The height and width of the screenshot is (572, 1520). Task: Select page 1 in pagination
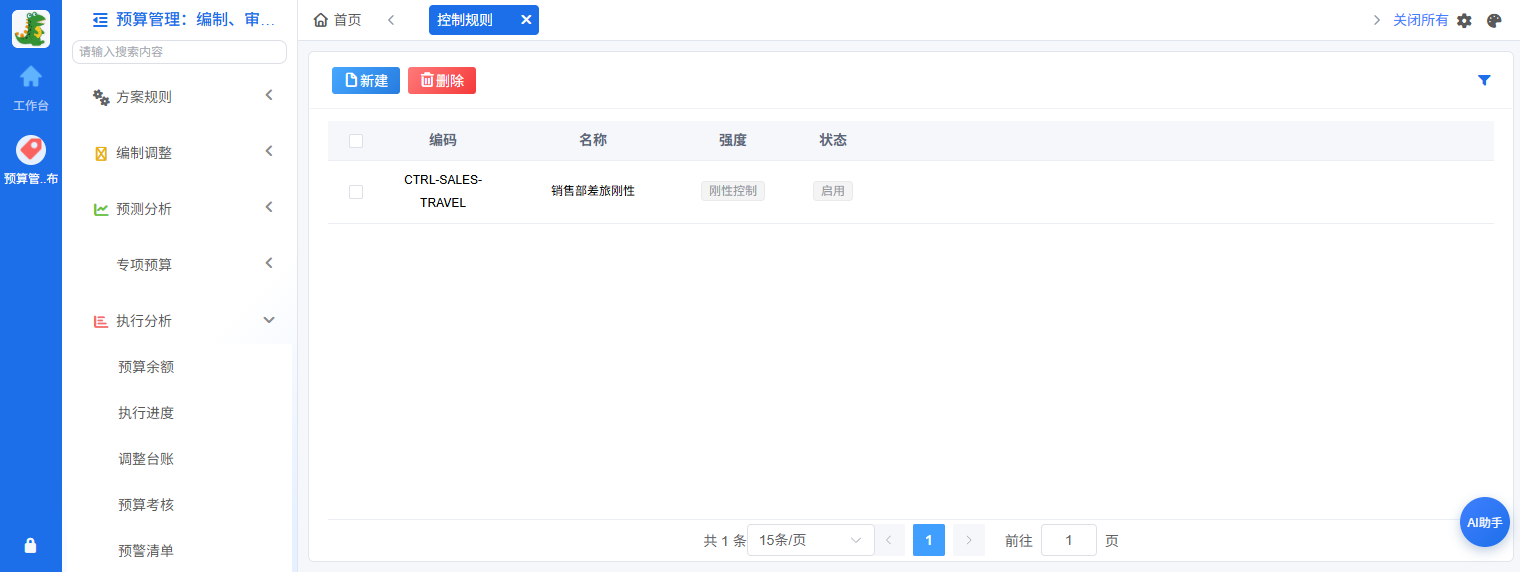pyautogui.click(x=929, y=540)
